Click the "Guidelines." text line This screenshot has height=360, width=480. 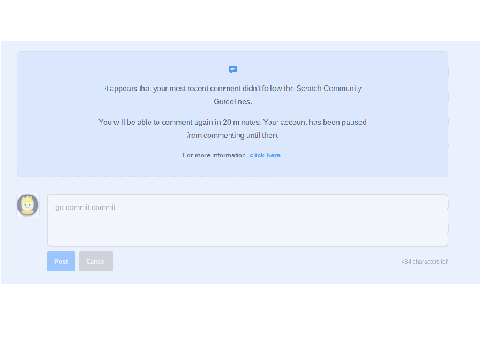233,101
